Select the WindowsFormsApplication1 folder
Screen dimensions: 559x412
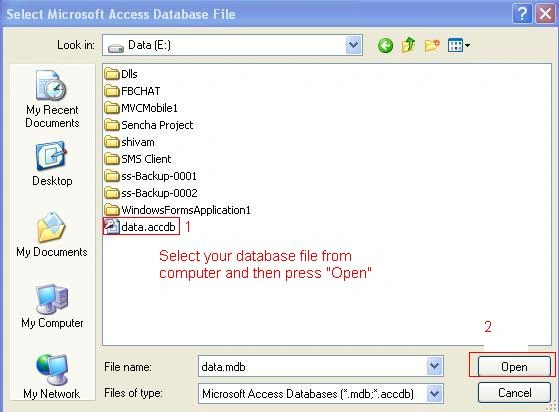pos(178,210)
